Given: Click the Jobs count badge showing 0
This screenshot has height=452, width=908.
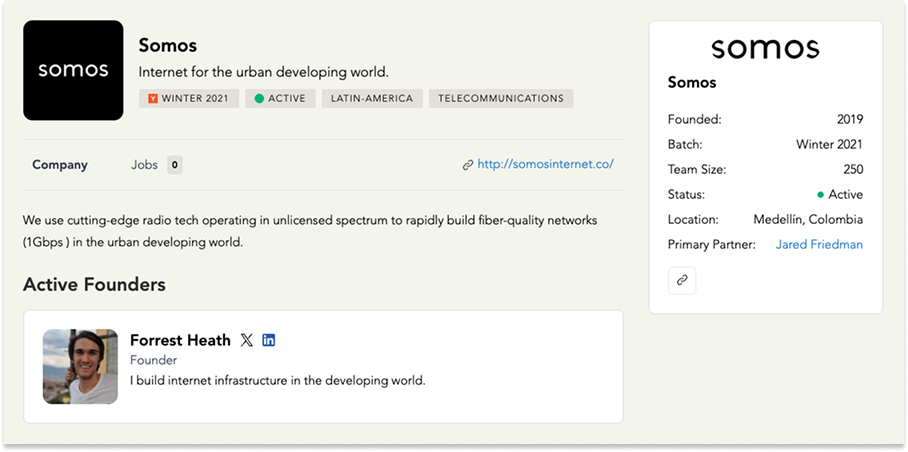Looking at the screenshot, I should click(175, 165).
